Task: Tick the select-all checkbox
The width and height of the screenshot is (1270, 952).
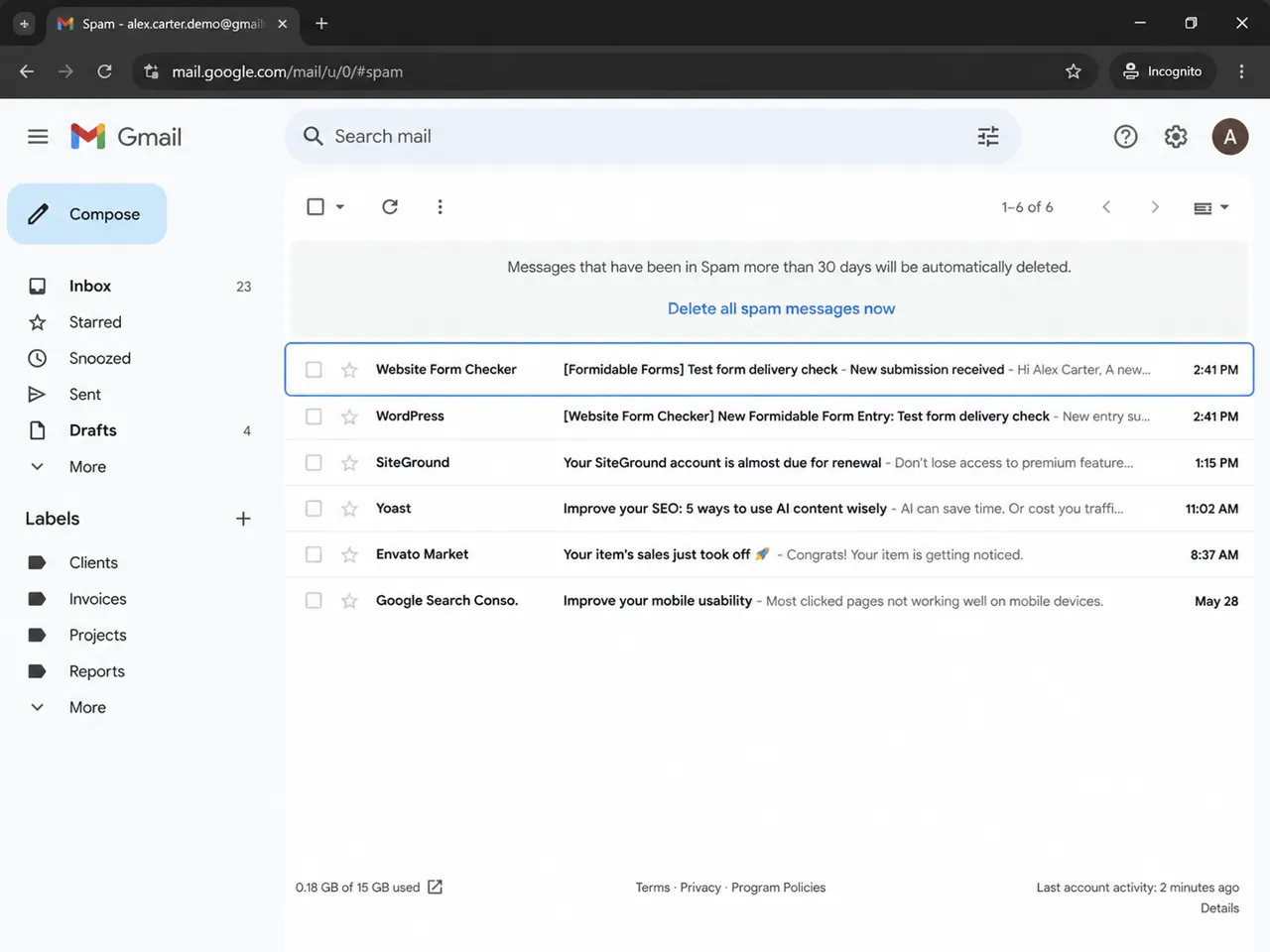Action: (316, 206)
